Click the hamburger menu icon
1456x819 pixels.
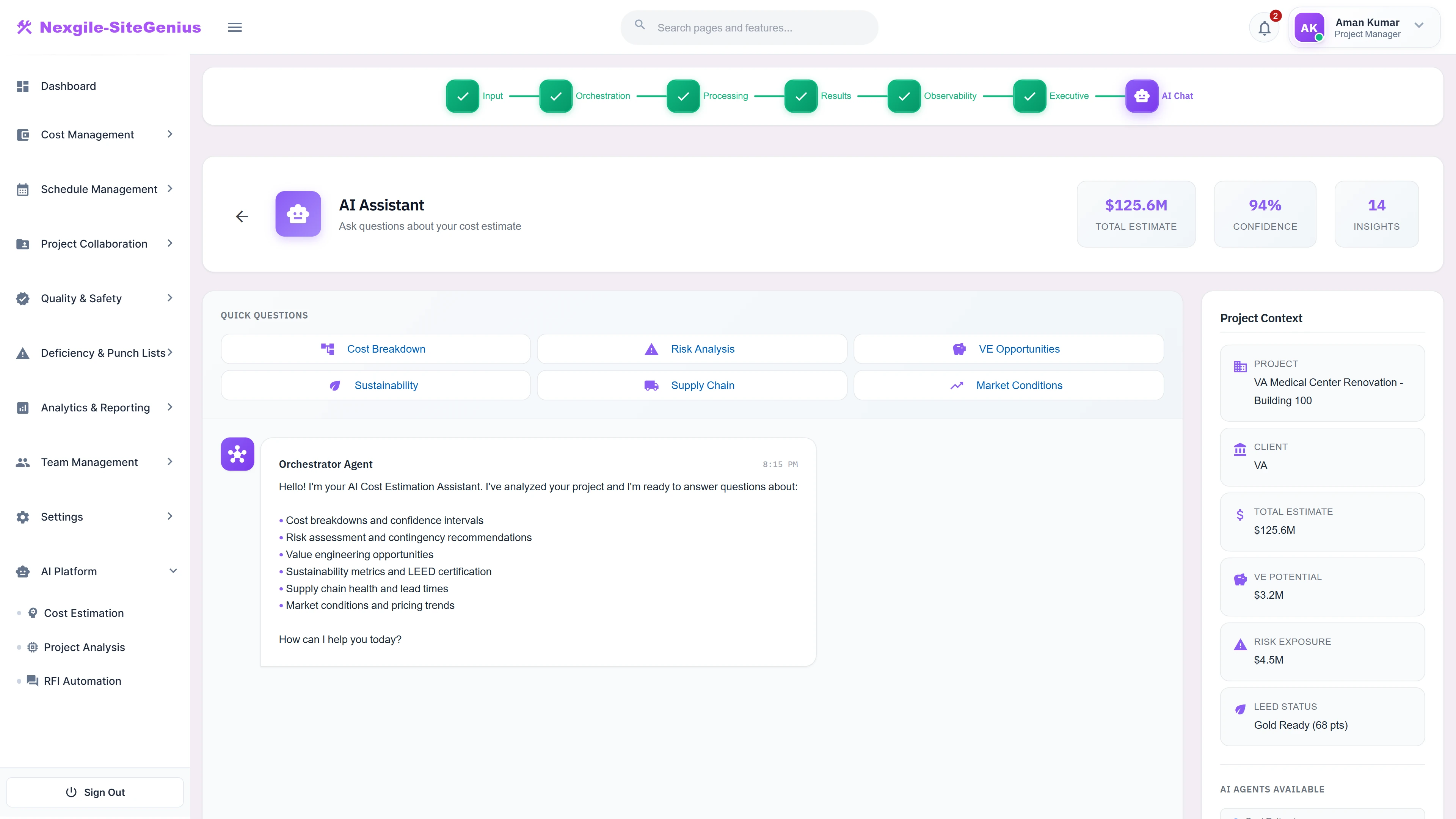pyautogui.click(x=235, y=27)
